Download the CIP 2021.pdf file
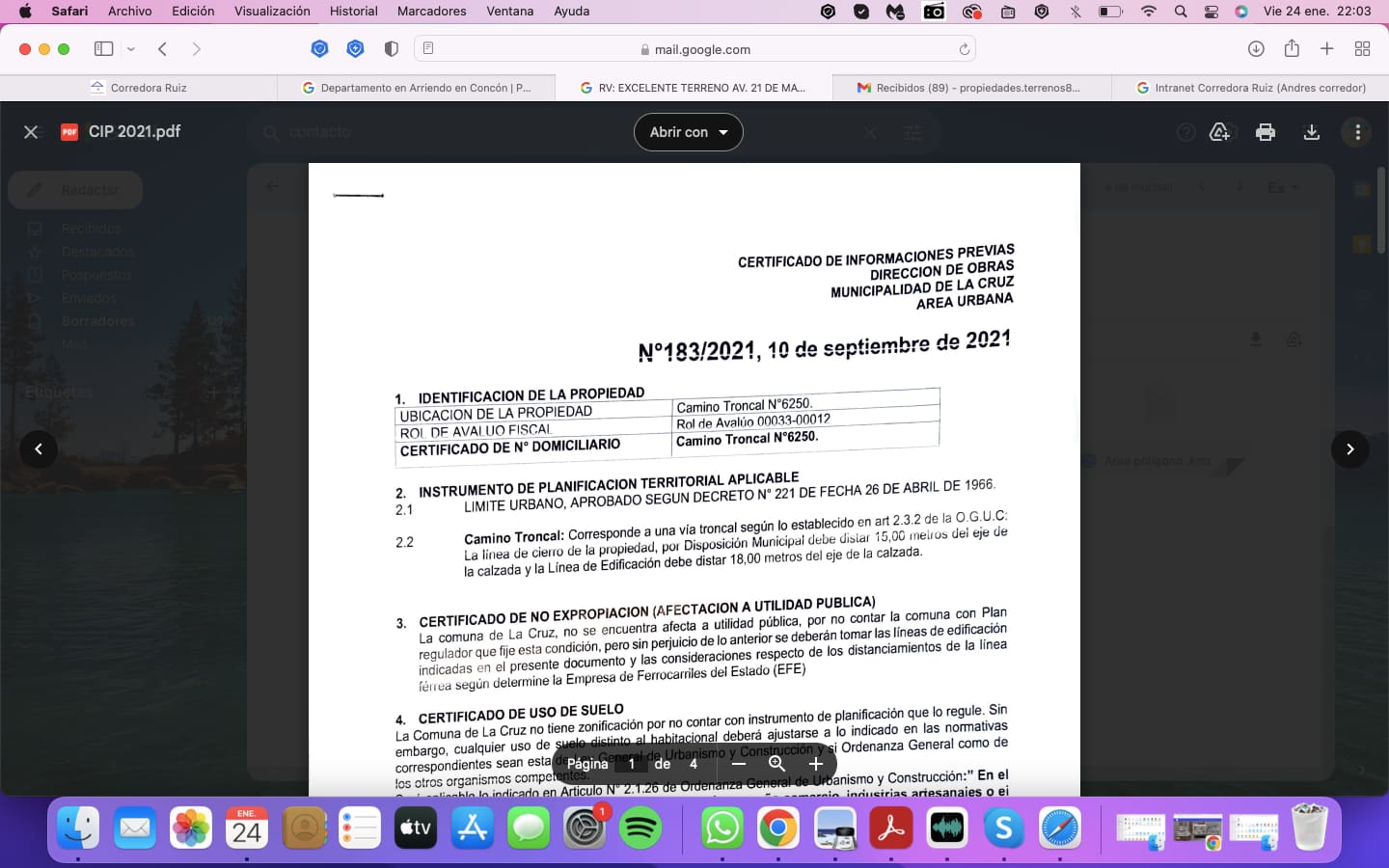This screenshot has width=1389, height=868. [x=1312, y=132]
